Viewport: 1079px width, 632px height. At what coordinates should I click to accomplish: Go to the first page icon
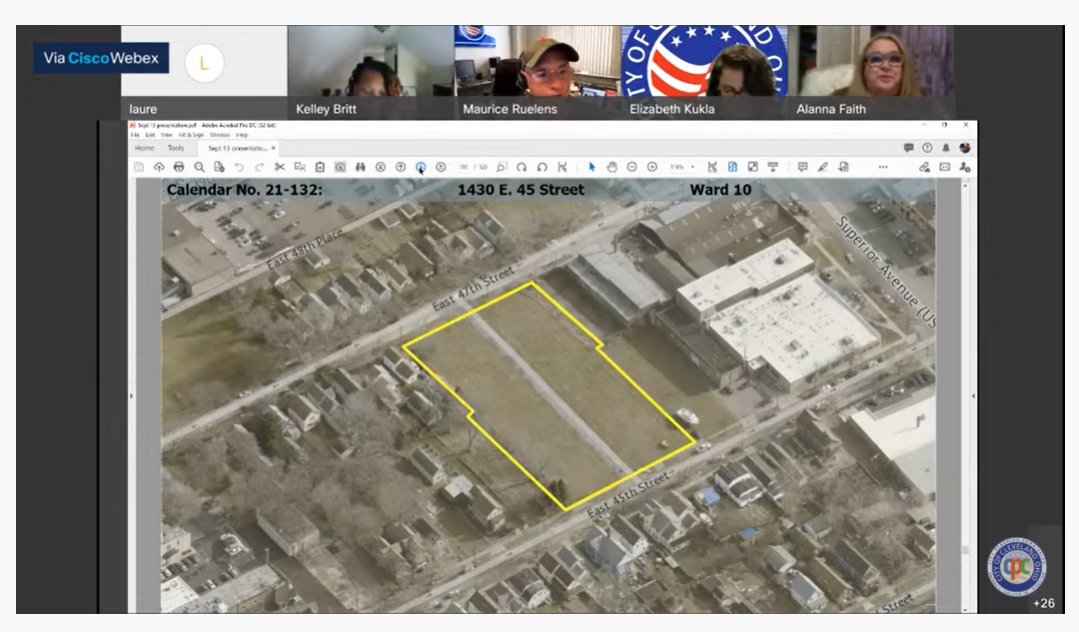381,167
